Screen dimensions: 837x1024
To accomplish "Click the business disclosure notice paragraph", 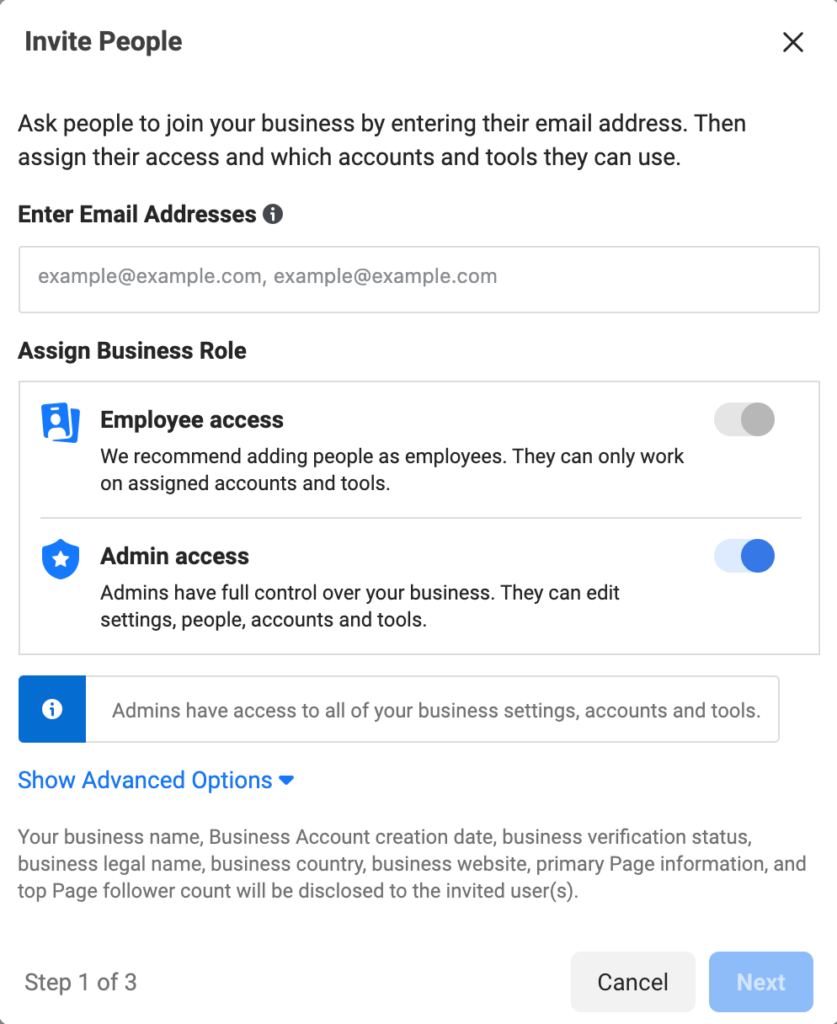I will 412,864.
